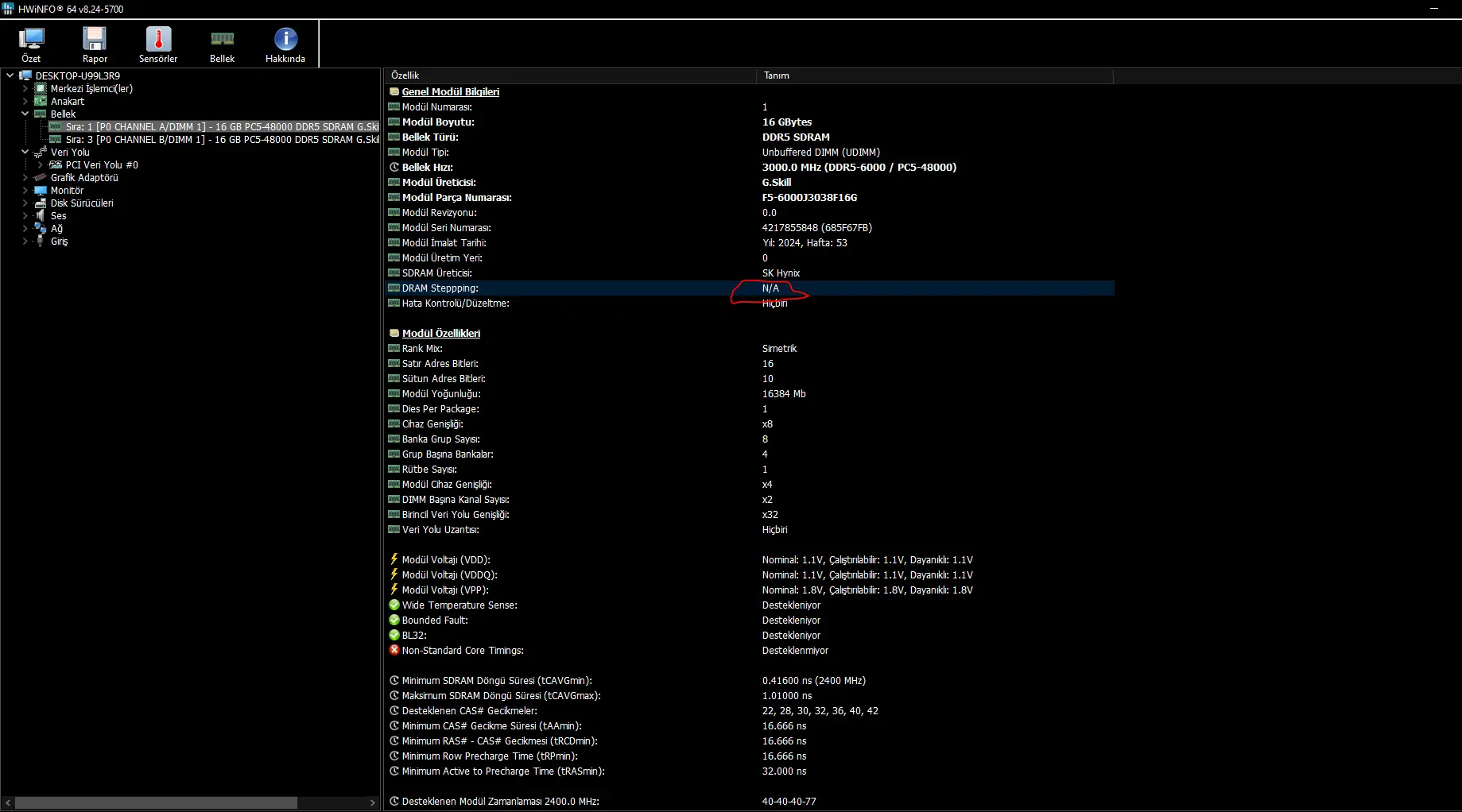
Task: Expand the PCI Veri Yolu #0 node
Action: pyautogui.click(x=41, y=164)
